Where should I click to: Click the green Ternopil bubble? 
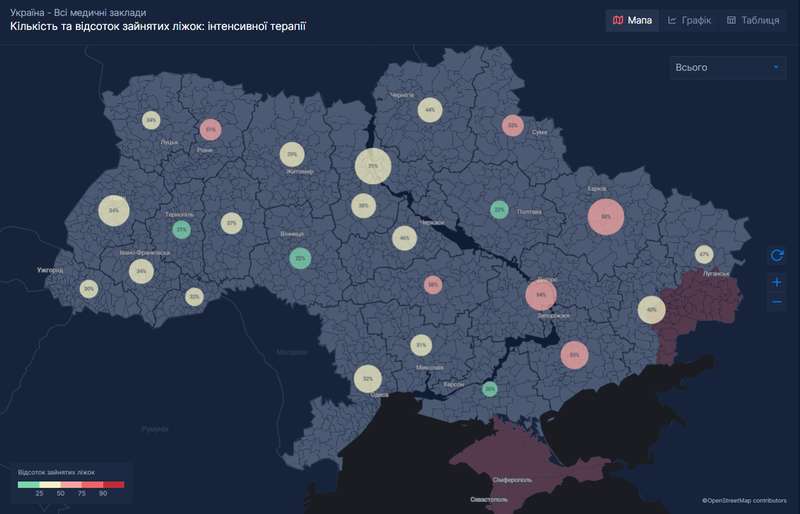click(x=181, y=230)
